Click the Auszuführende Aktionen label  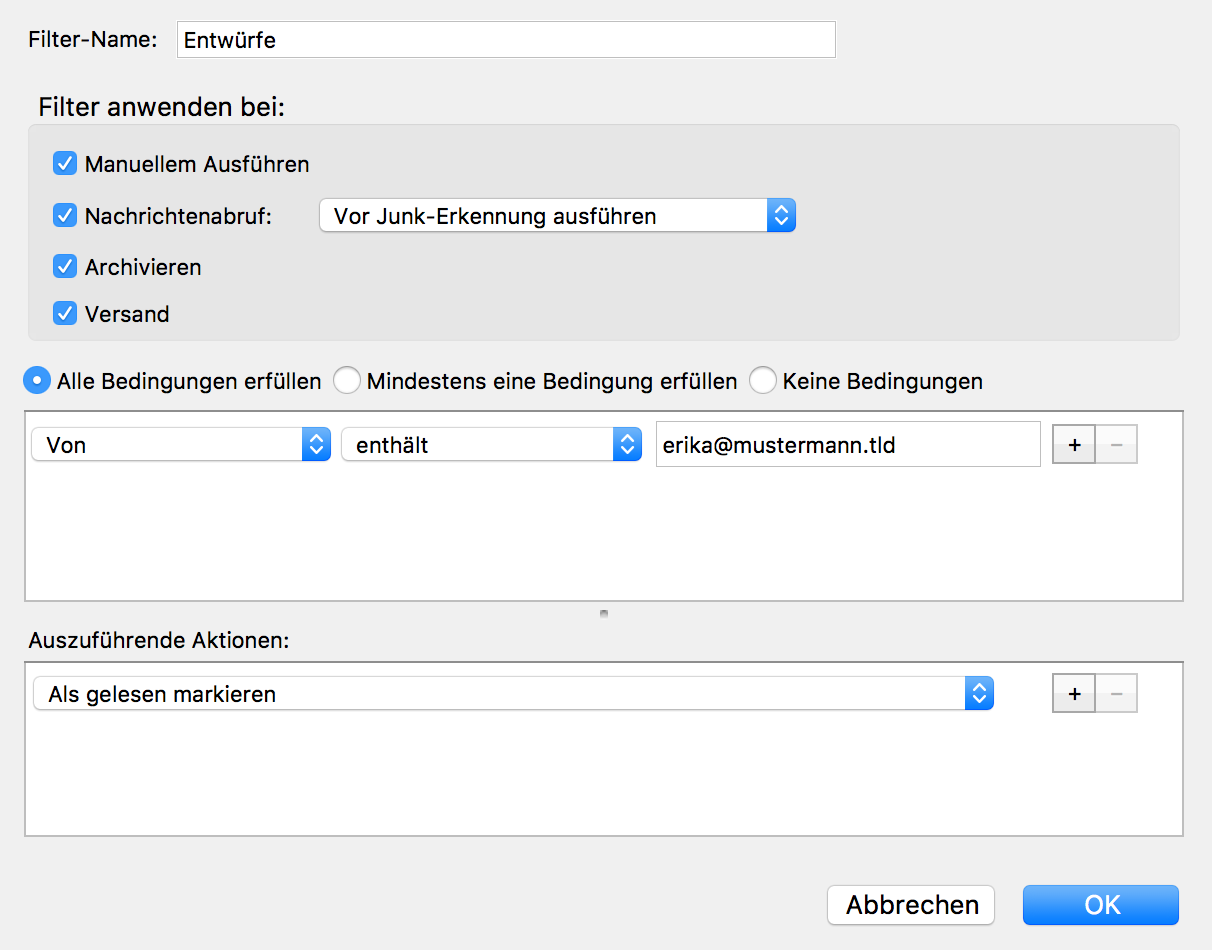point(159,640)
